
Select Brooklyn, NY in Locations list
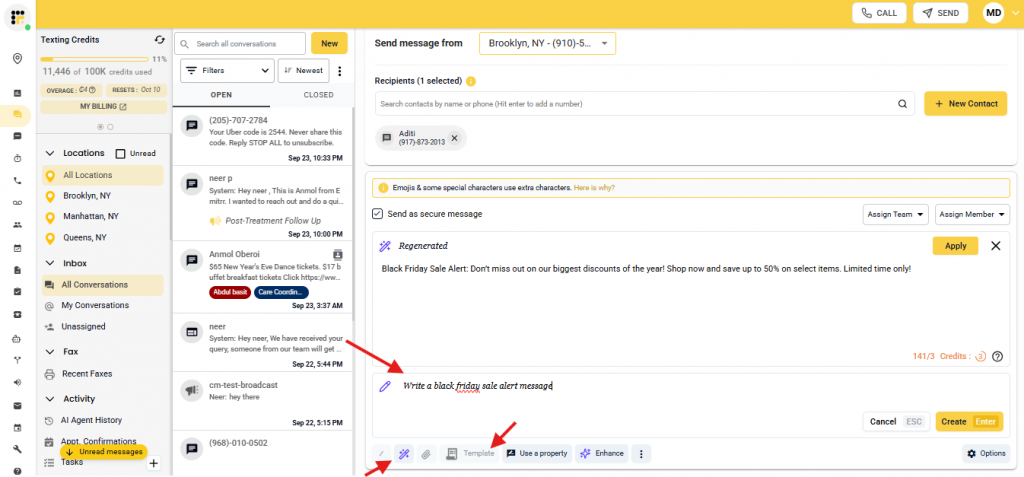(87, 196)
